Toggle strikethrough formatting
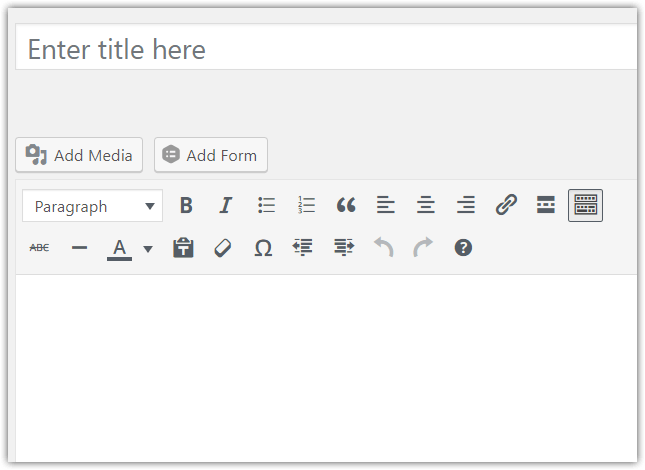This screenshot has height=470, width=645. (x=39, y=248)
